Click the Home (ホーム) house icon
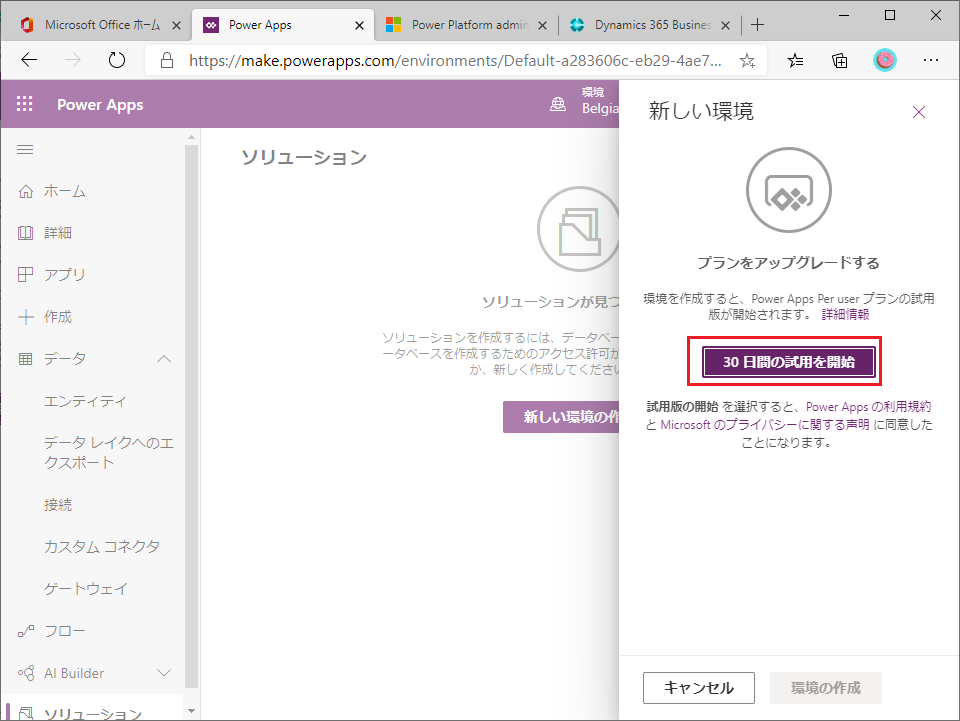Image resolution: width=960 pixels, height=721 pixels. (x=26, y=192)
